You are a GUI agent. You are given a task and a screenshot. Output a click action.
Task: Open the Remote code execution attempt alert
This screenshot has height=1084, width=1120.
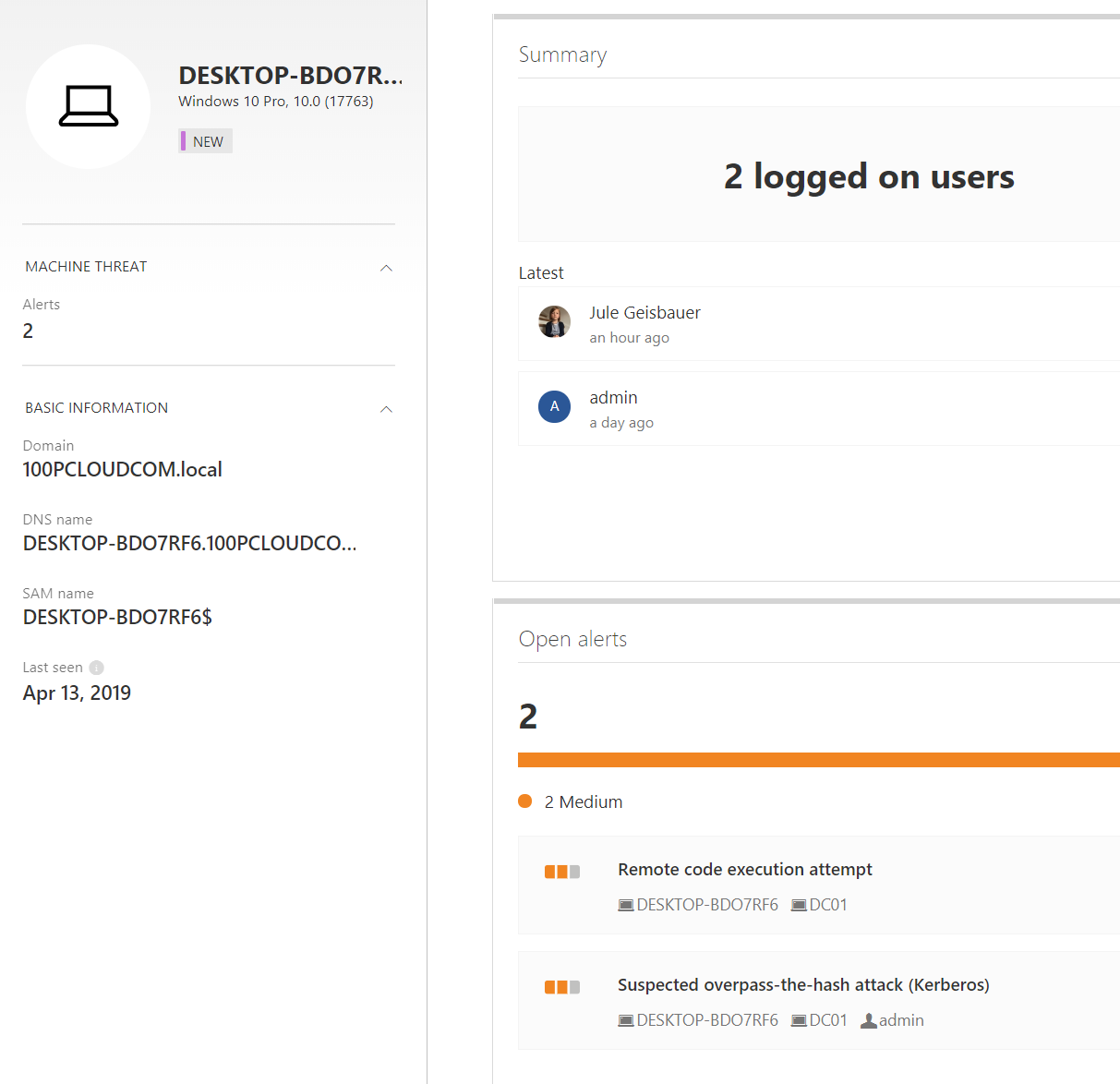click(x=744, y=870)
